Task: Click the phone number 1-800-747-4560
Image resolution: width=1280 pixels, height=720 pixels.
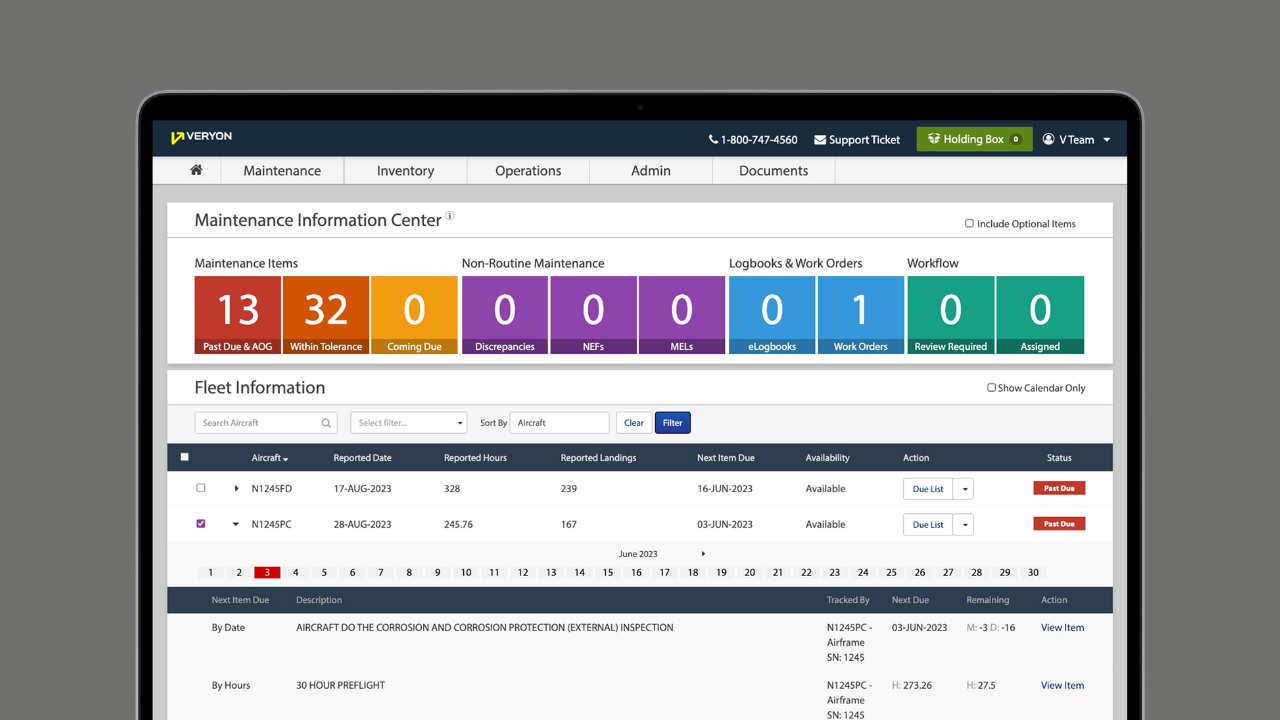Action: 753,140
